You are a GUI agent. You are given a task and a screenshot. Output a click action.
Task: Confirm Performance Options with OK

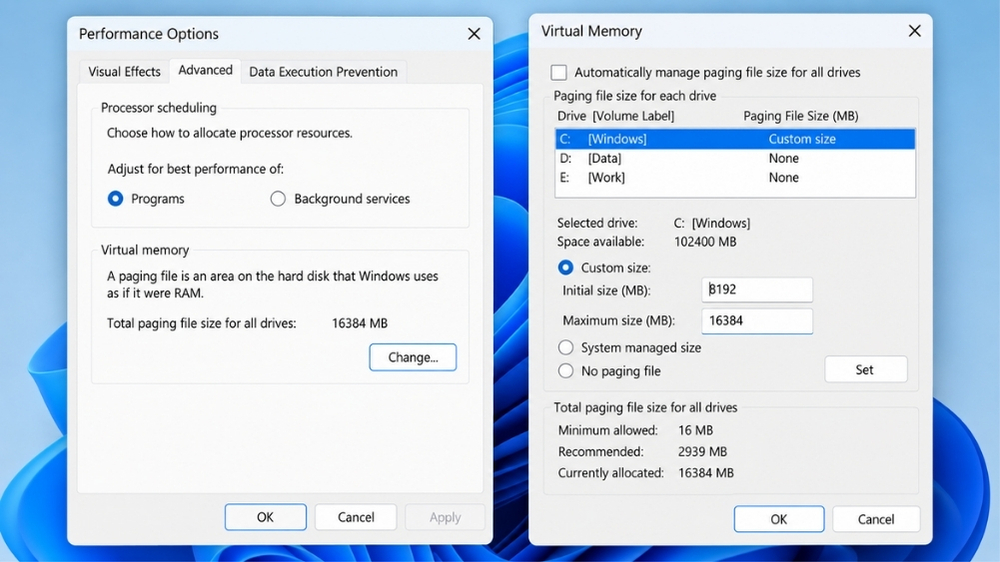pyautogui.click(x=265, y=517)
